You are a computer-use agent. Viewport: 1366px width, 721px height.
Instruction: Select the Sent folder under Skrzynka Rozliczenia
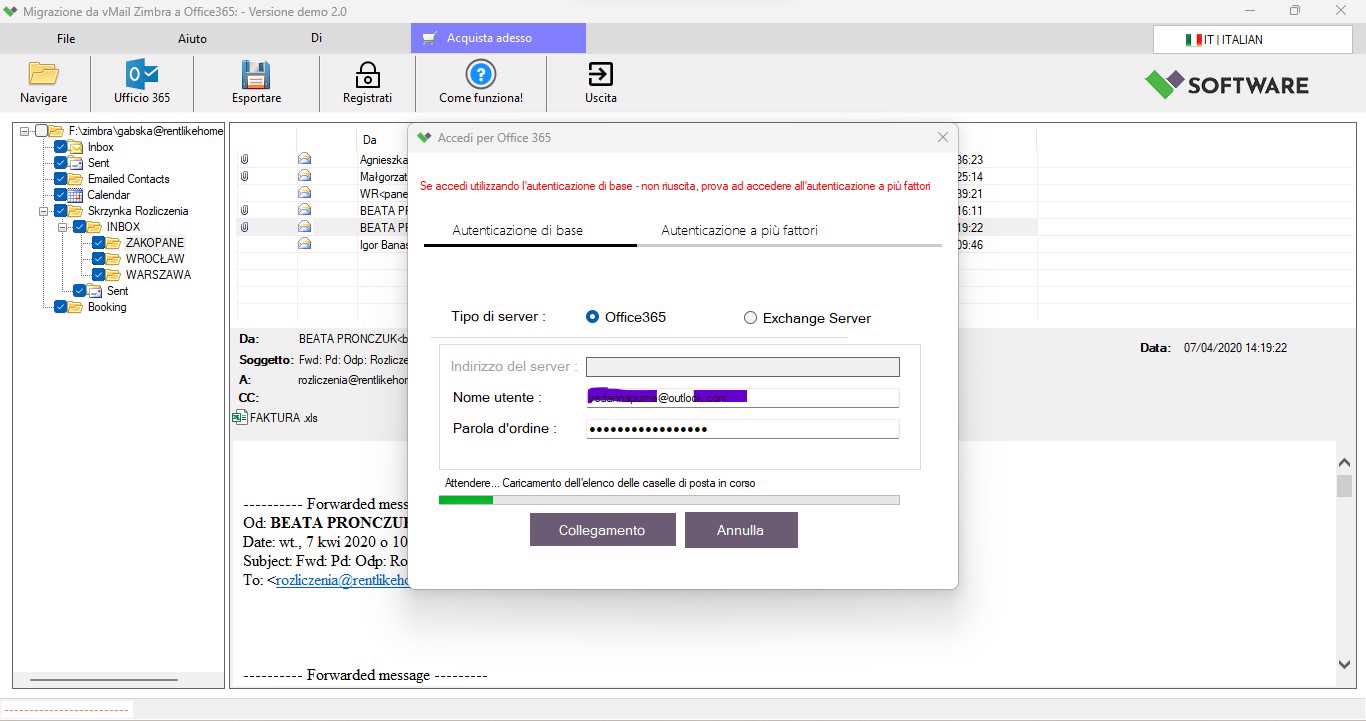[118, 291]
